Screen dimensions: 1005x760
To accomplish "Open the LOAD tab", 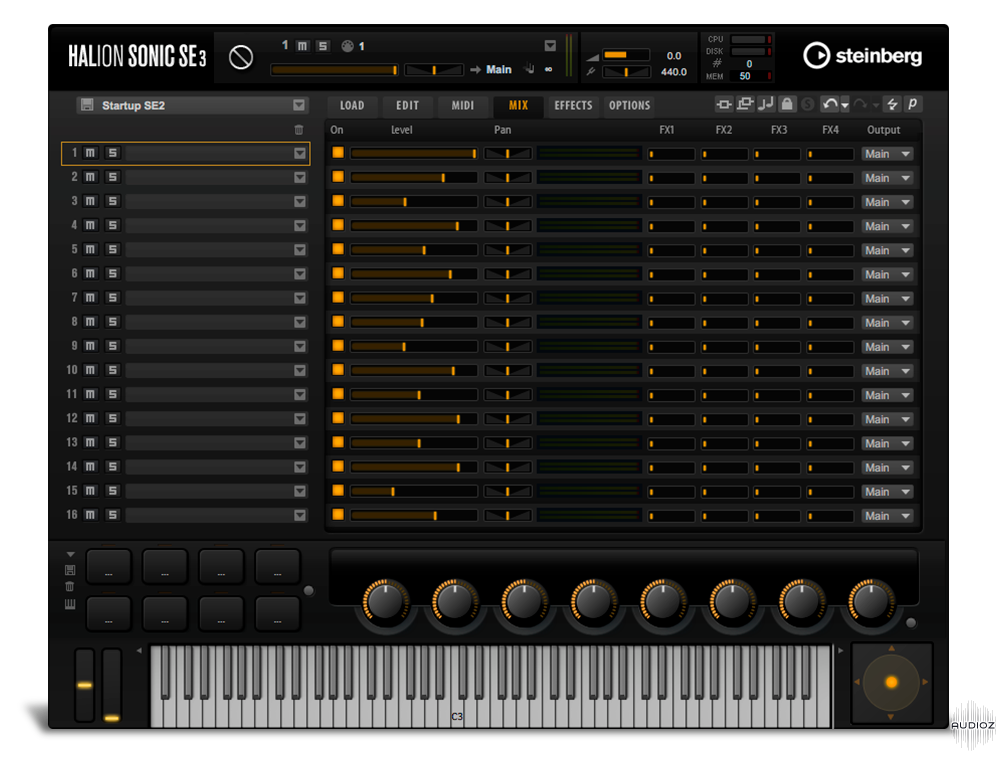I will [x=352, y=105].
